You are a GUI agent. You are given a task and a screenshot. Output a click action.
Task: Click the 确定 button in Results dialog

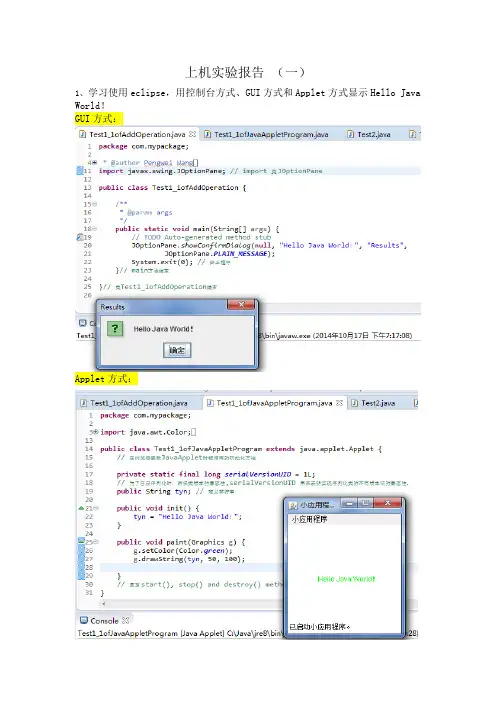coord(177,350)
